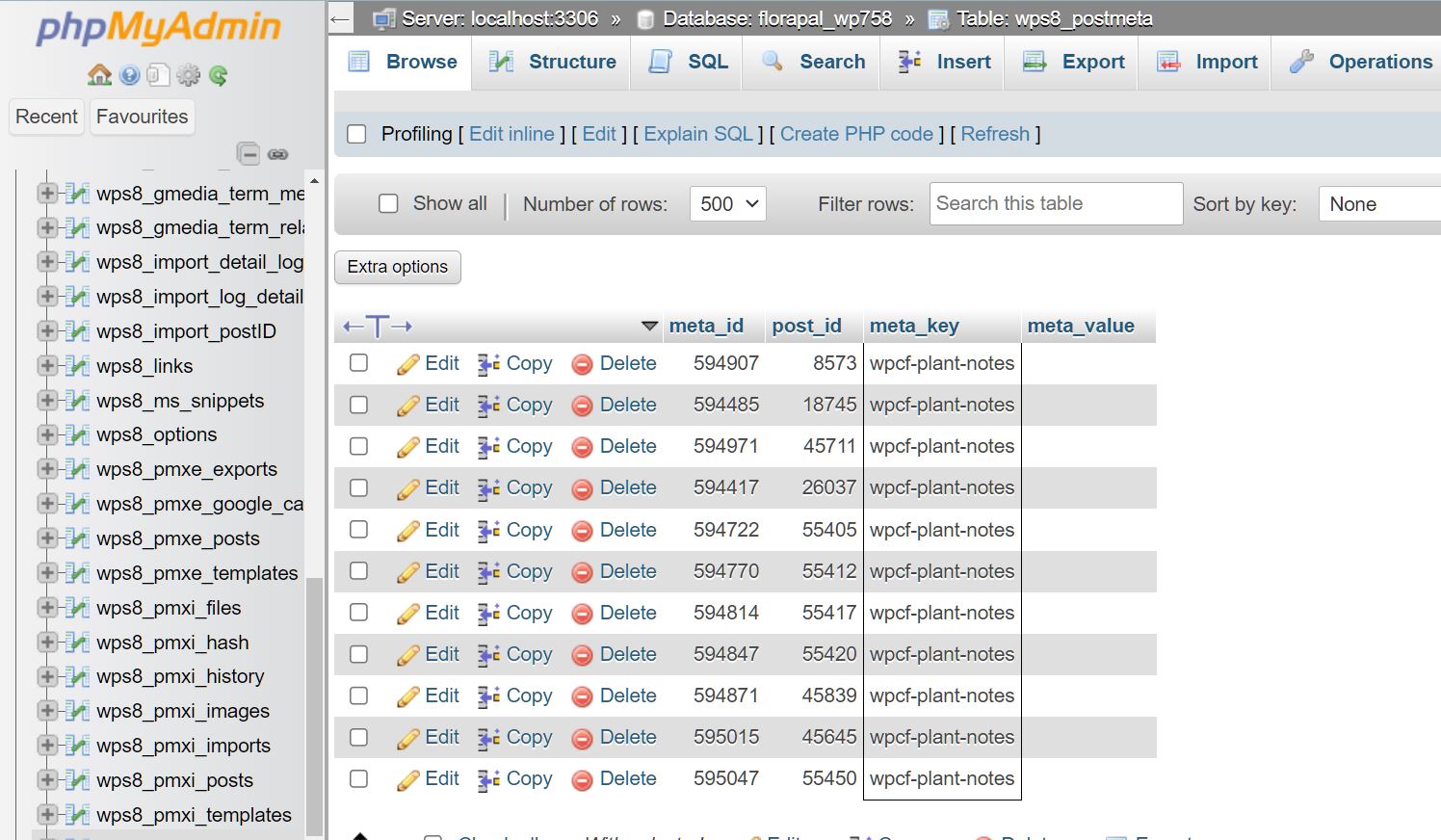Click pencil Edit icon for meta_id 594907
This screenshot has width=1441, height=840.
408,364
